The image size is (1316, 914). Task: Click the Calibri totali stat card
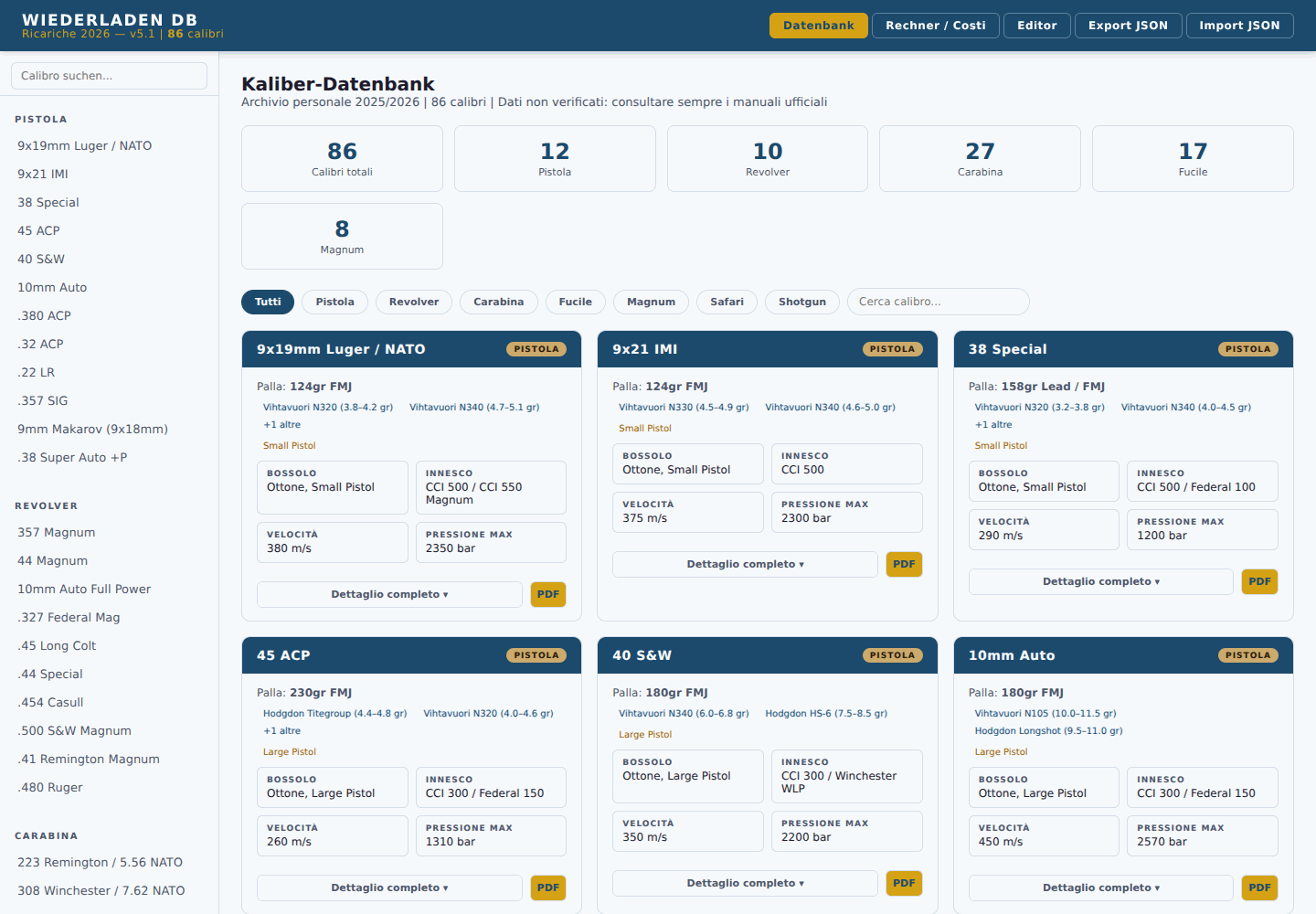[342, 158]
